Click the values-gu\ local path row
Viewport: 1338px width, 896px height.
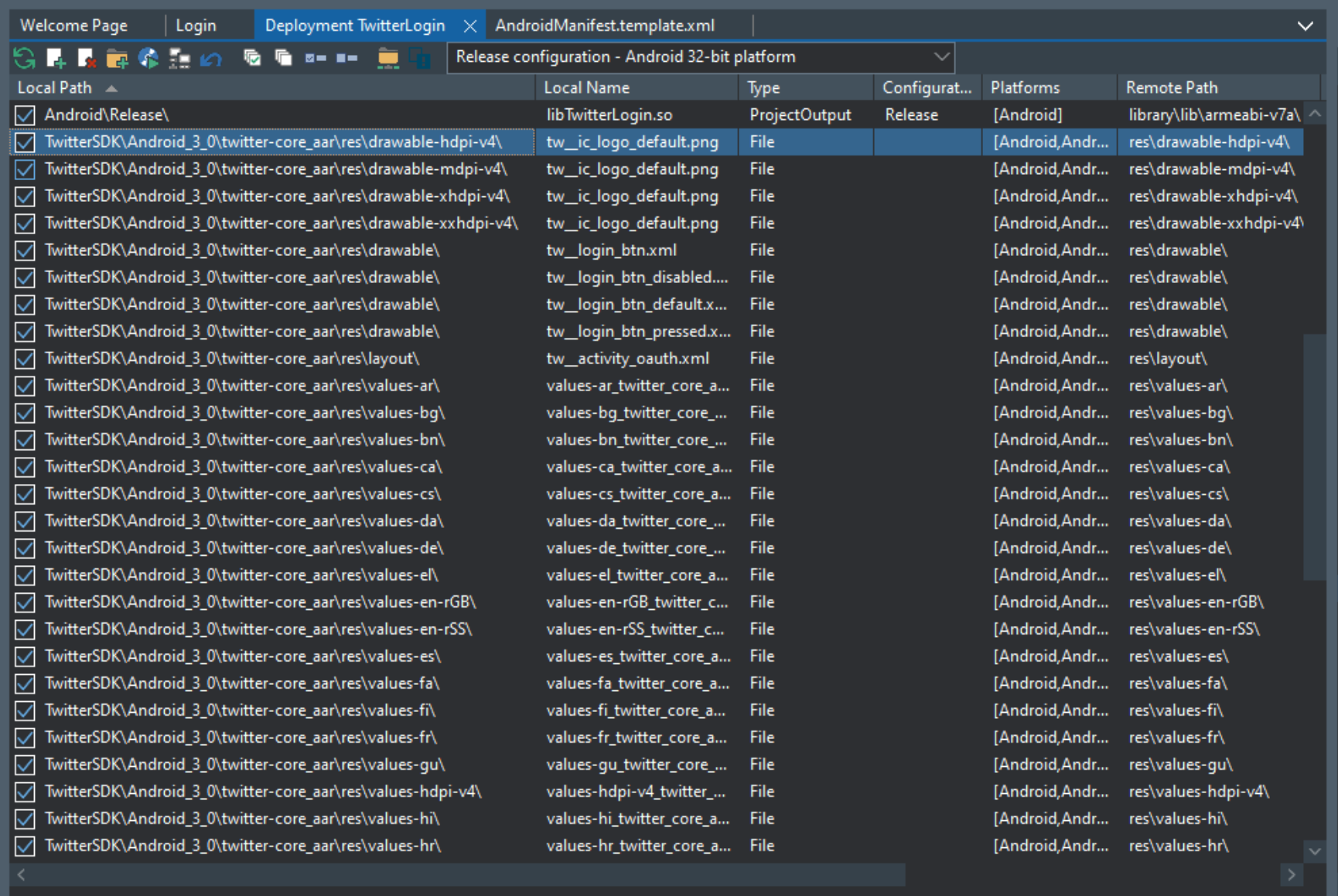[244, 765]
